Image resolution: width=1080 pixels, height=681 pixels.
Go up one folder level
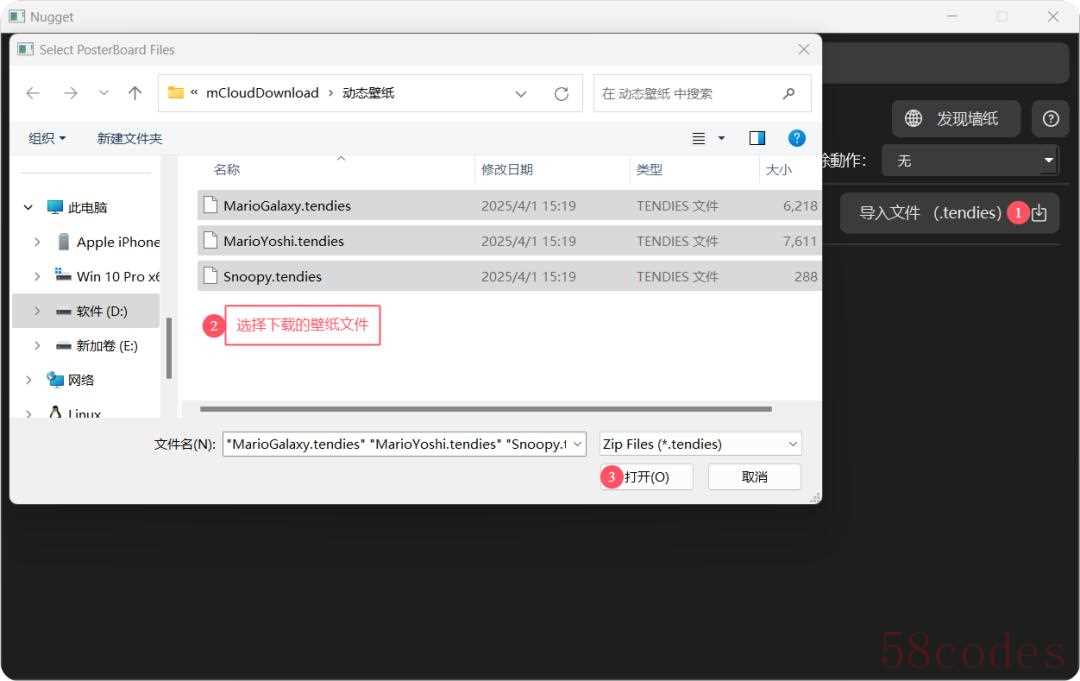[135, 93]
